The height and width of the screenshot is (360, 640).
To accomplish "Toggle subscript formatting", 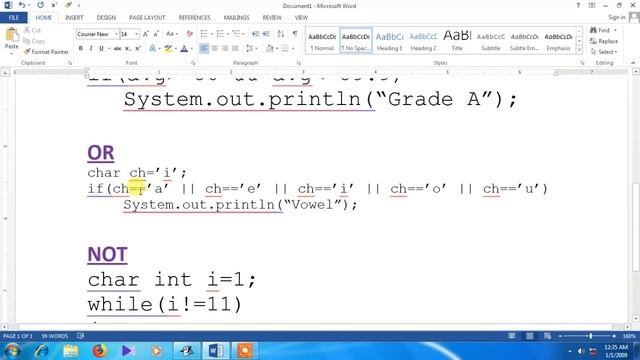I will click(x=128, y=49).
